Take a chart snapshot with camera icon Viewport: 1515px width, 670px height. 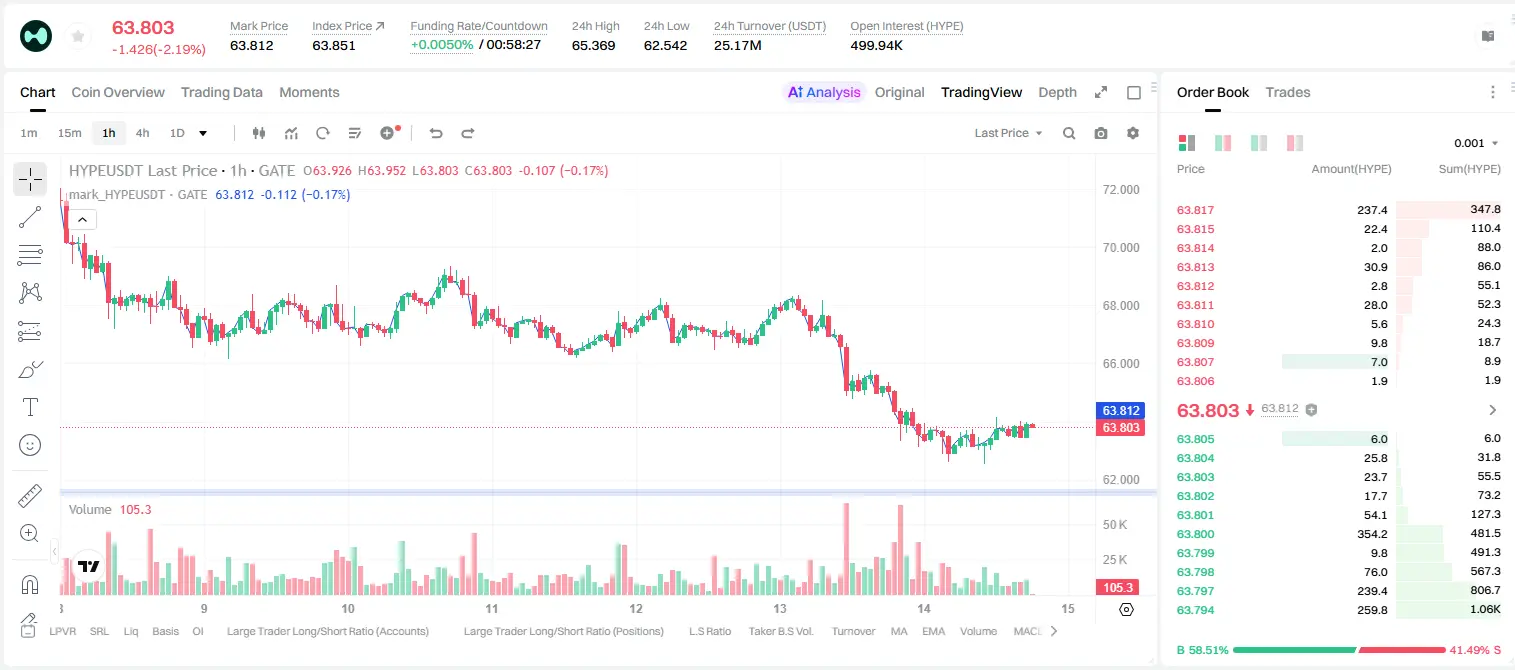tap(1101, 133)
